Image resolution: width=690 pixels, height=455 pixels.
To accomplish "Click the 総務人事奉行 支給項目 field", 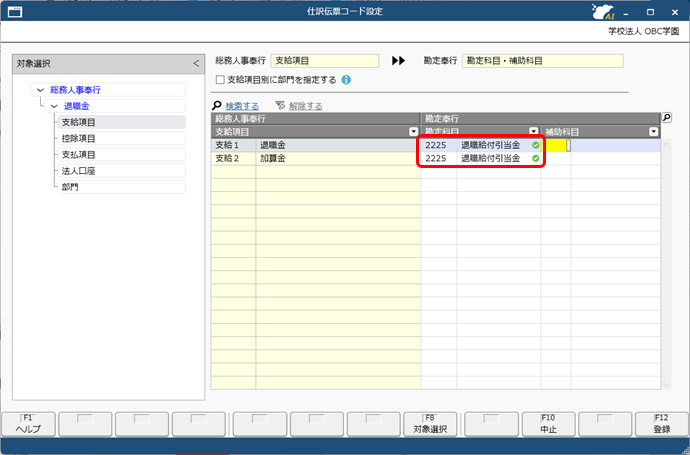I will [325, 61].
